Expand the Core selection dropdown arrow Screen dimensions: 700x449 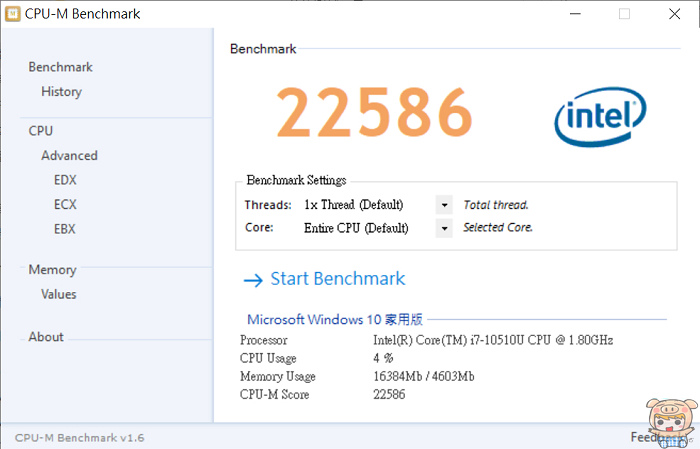444,228
